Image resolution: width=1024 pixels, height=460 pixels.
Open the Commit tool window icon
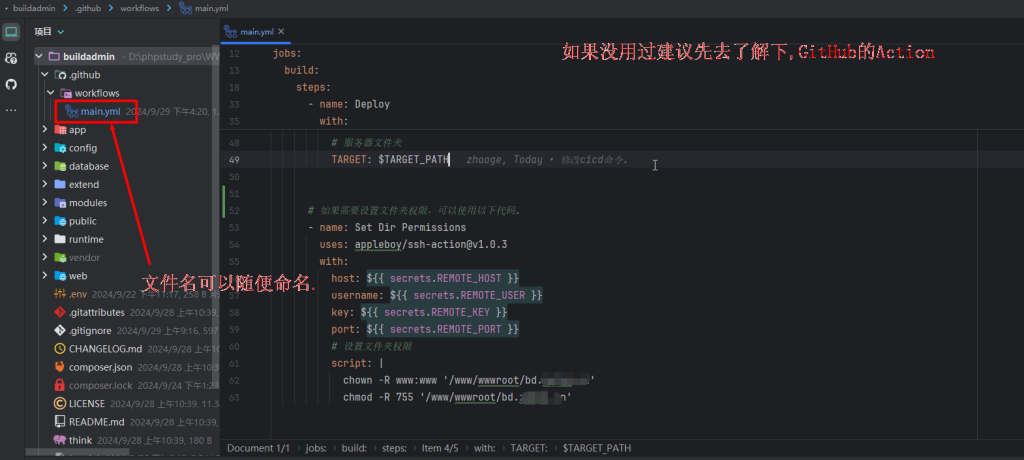[x=11, y=59]
